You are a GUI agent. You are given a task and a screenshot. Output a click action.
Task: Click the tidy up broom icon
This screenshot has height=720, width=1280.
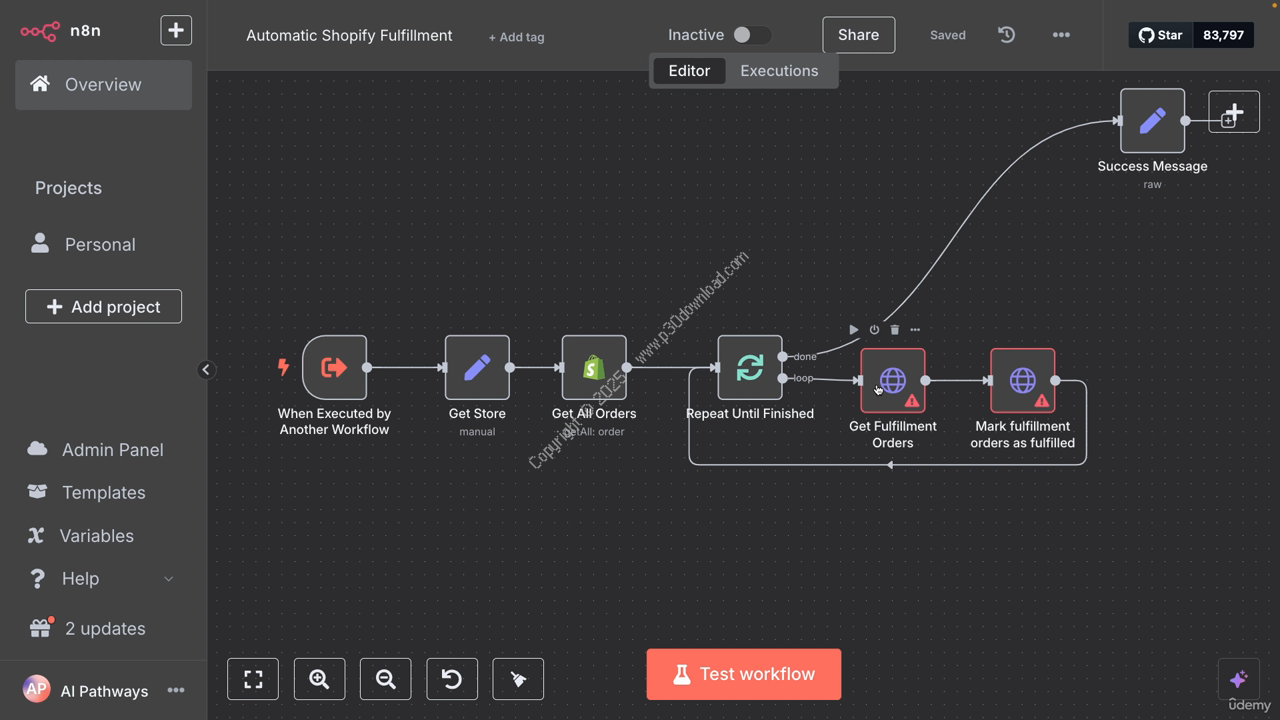(x=518, y=679)
